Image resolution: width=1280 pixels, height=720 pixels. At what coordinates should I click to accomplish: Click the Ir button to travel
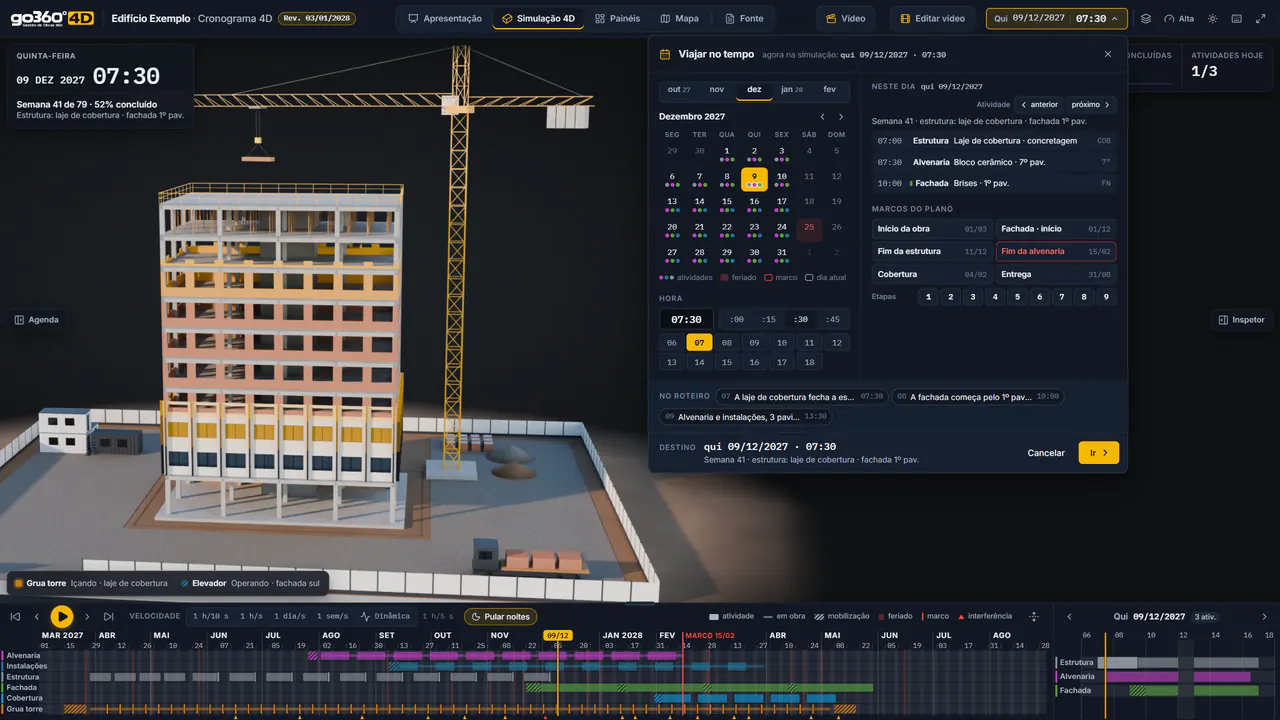pyautogui.click(x=1098, y=453)
